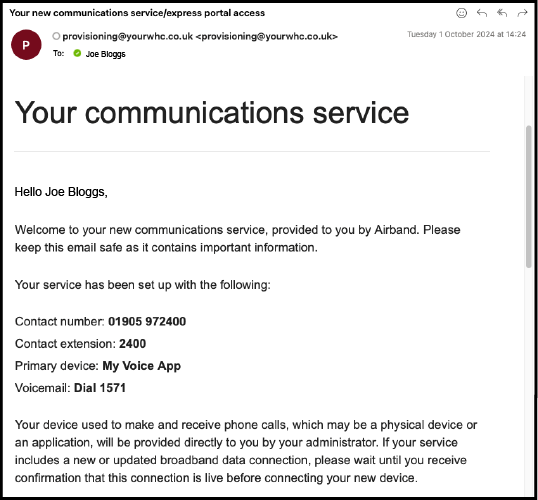538x500 pixels.
Task: Reply to the sender using the reply arrow
Action: point(482,13)
